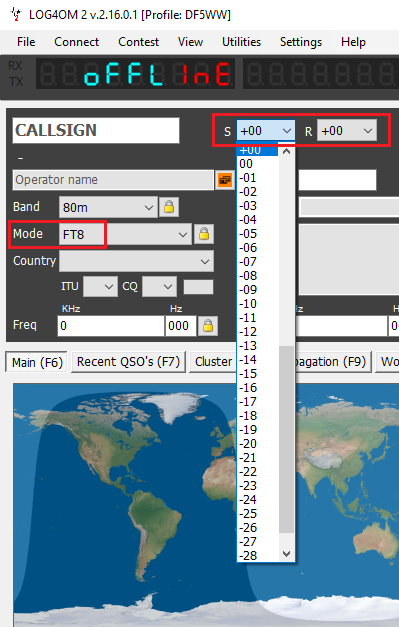399x627 pixels.
Task: Click the CALLSIGN input field
Action: [96, 130]
